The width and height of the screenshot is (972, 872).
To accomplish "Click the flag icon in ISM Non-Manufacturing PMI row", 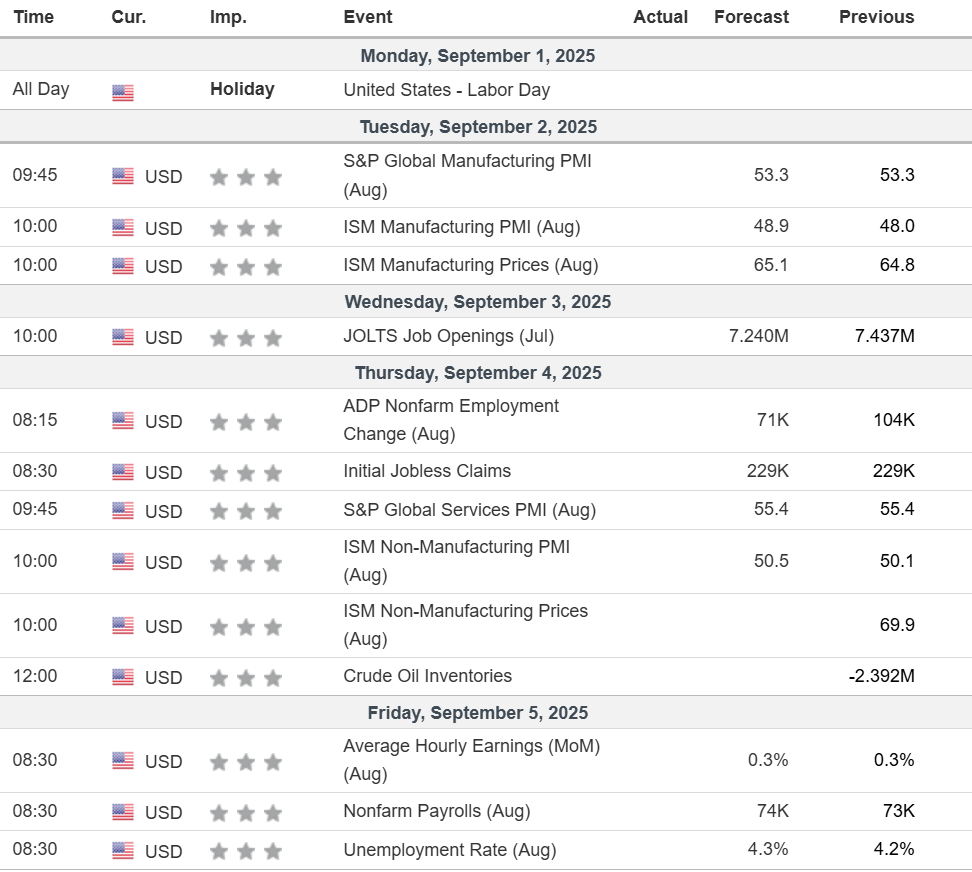I will tap(123, 562).
